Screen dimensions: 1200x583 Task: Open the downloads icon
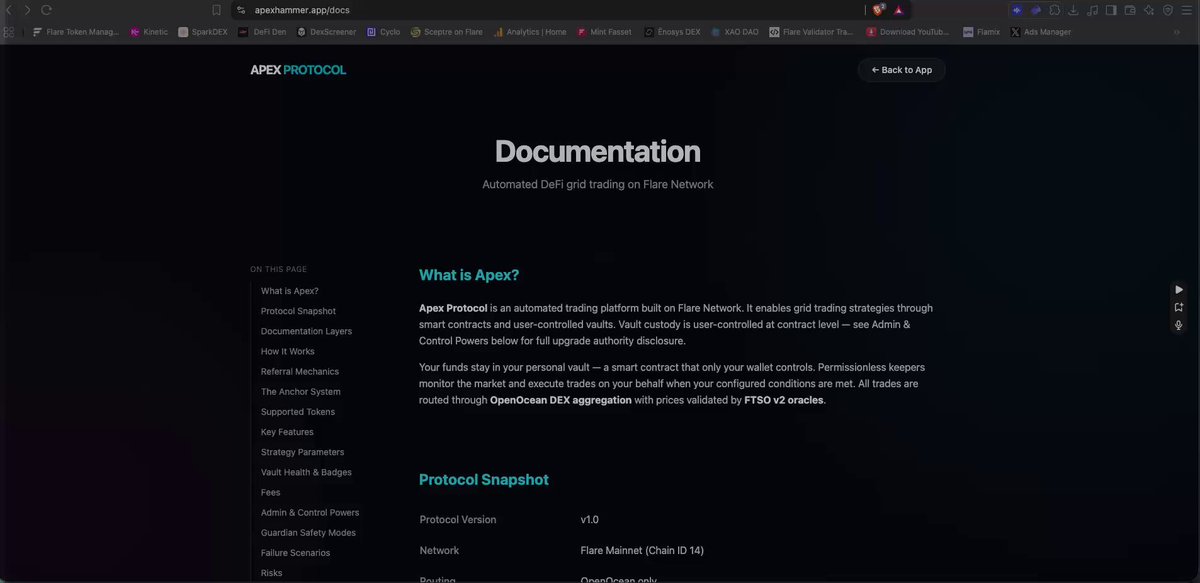tap(1073, 10)
